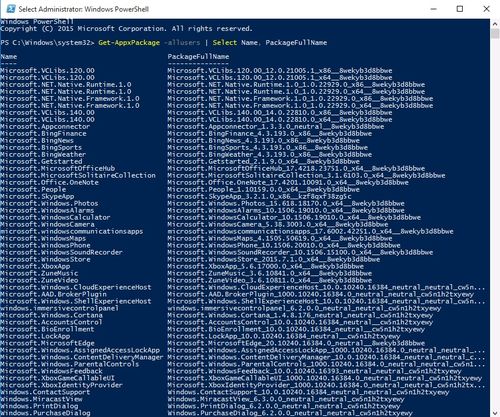Click Microsoft.XboxApp in Name column
500x417 pixels.
pos(35,267)
